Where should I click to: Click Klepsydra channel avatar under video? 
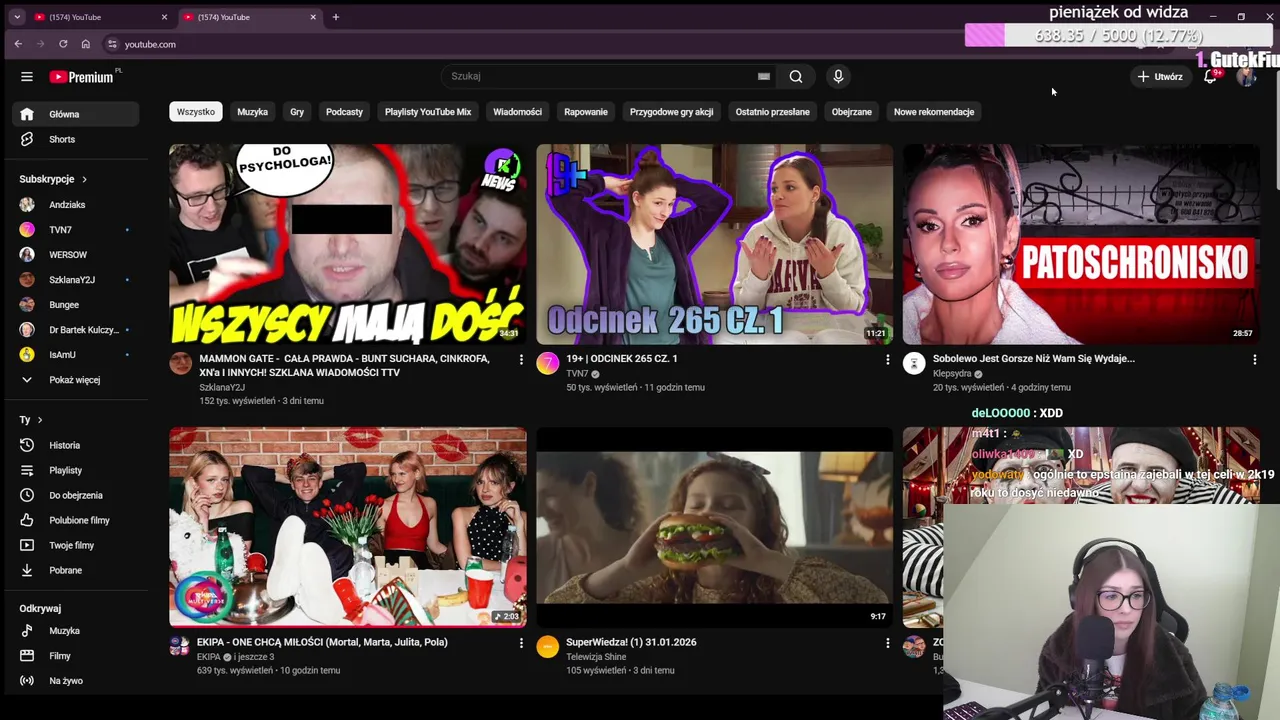tap(914, 363)
